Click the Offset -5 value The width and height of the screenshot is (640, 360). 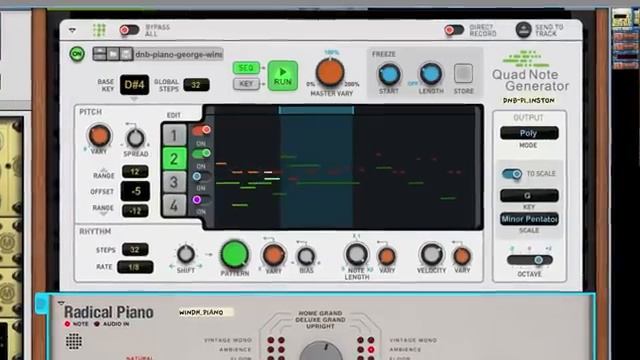point(135,191)
